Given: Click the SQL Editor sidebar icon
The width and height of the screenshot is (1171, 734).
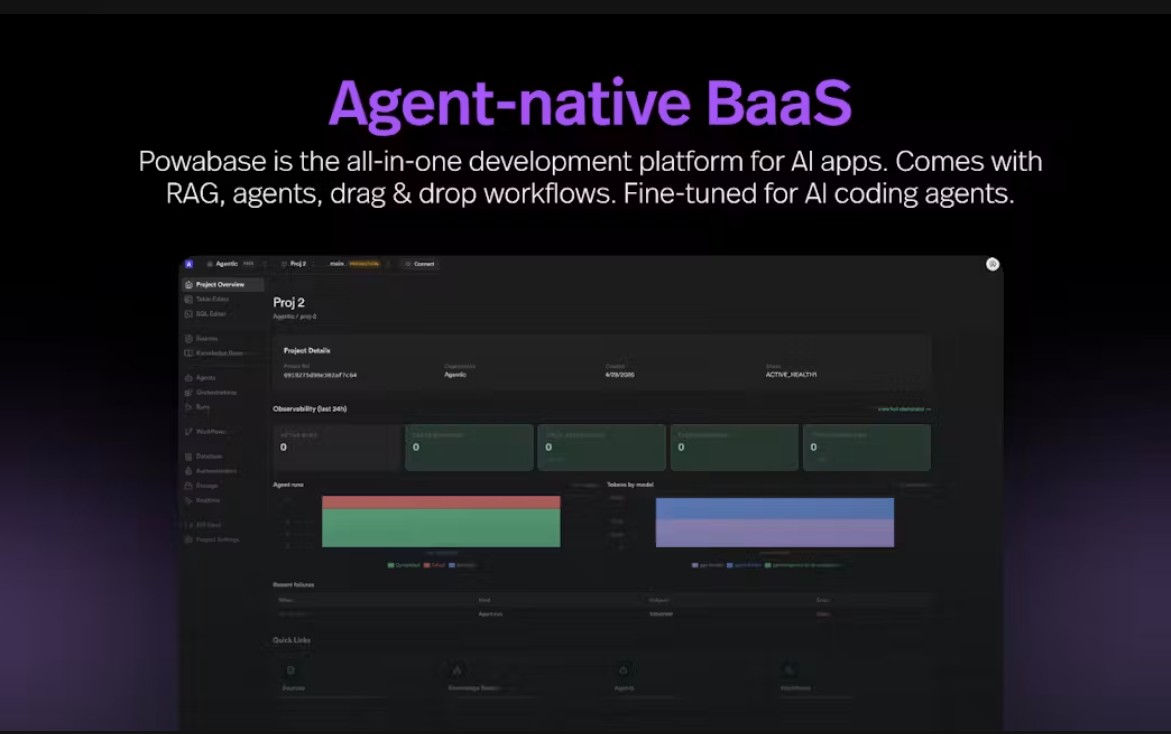Looking at the screenshot, I should [189, 314].
